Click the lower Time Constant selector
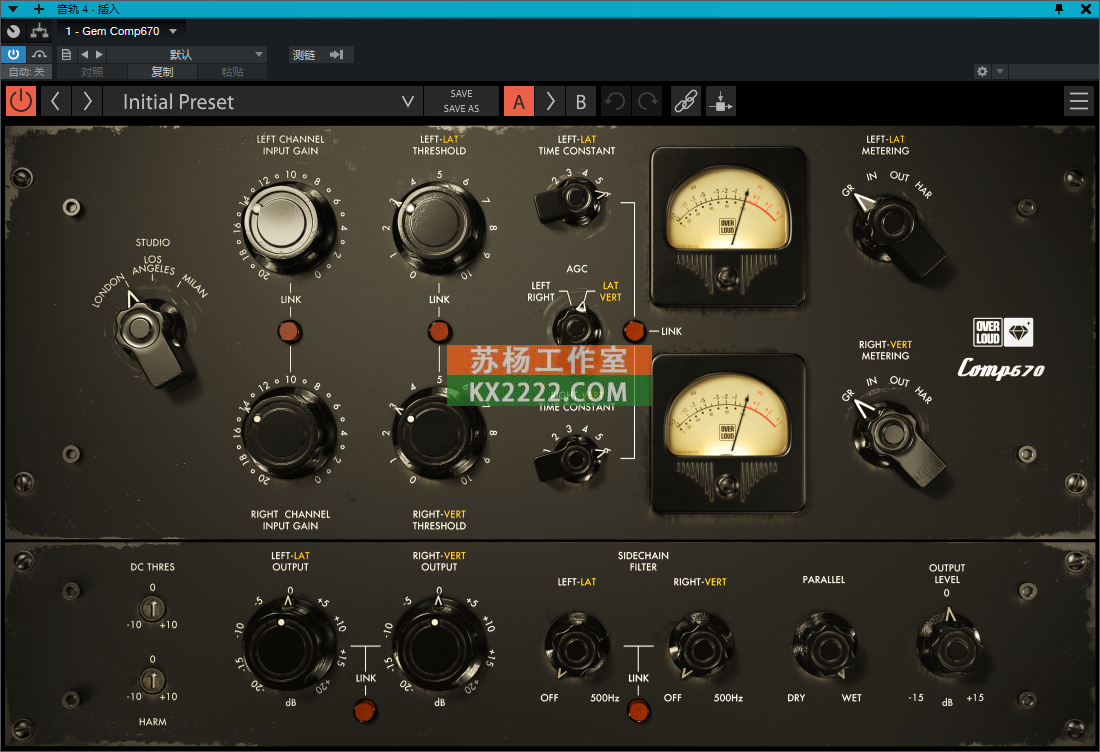1100x752 pixels. click(x=571, y=458)
